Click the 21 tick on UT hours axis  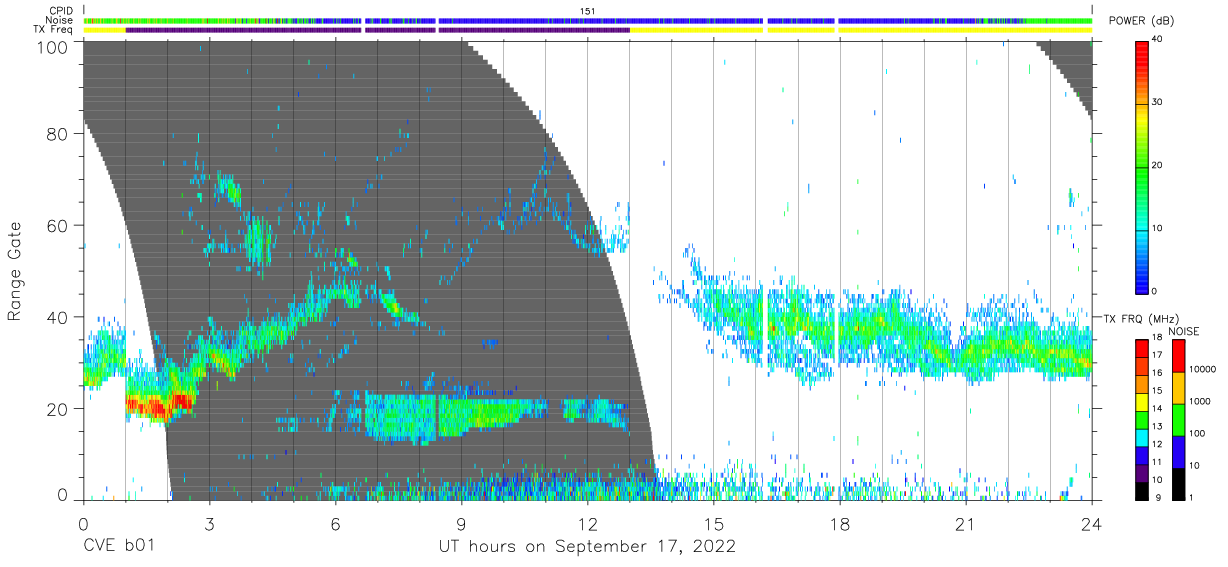pos(965,523)
